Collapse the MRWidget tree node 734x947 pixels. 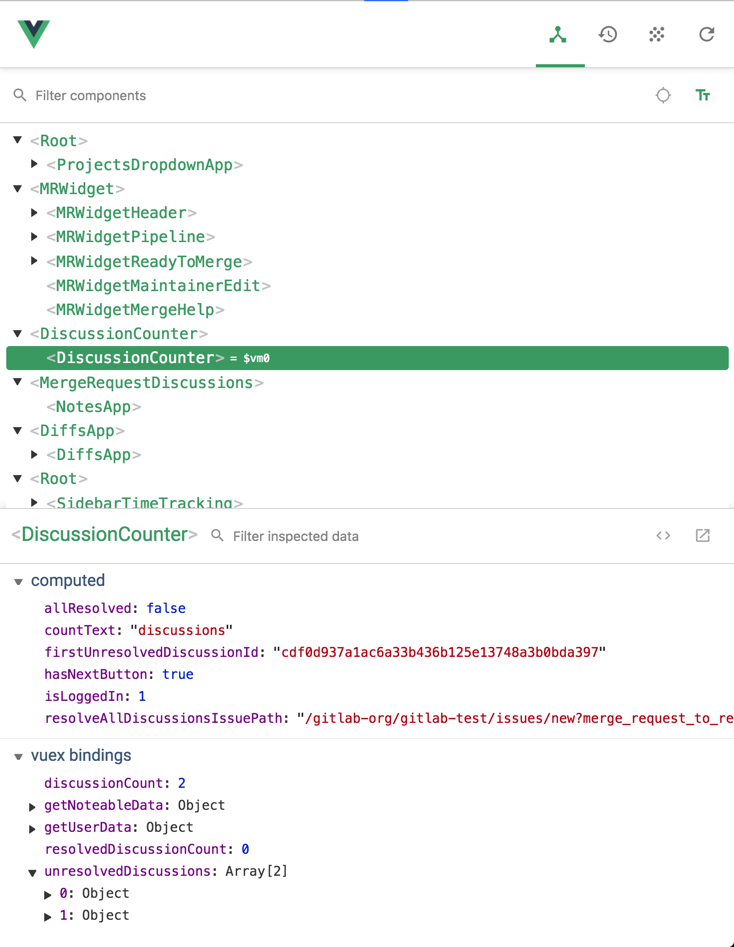coord(18,189)
